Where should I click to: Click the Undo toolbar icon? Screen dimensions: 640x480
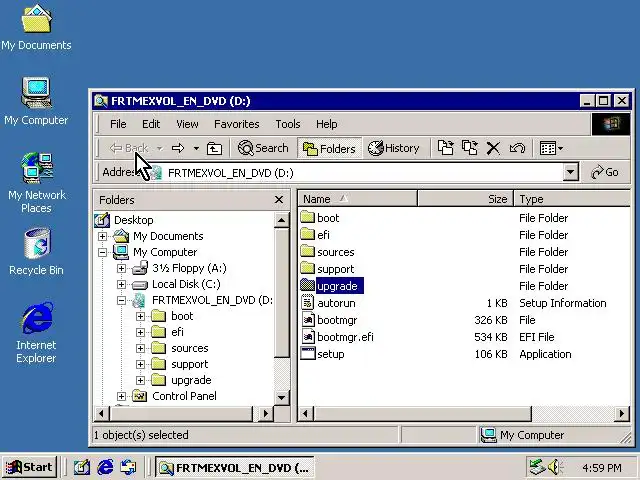(517, 148)
